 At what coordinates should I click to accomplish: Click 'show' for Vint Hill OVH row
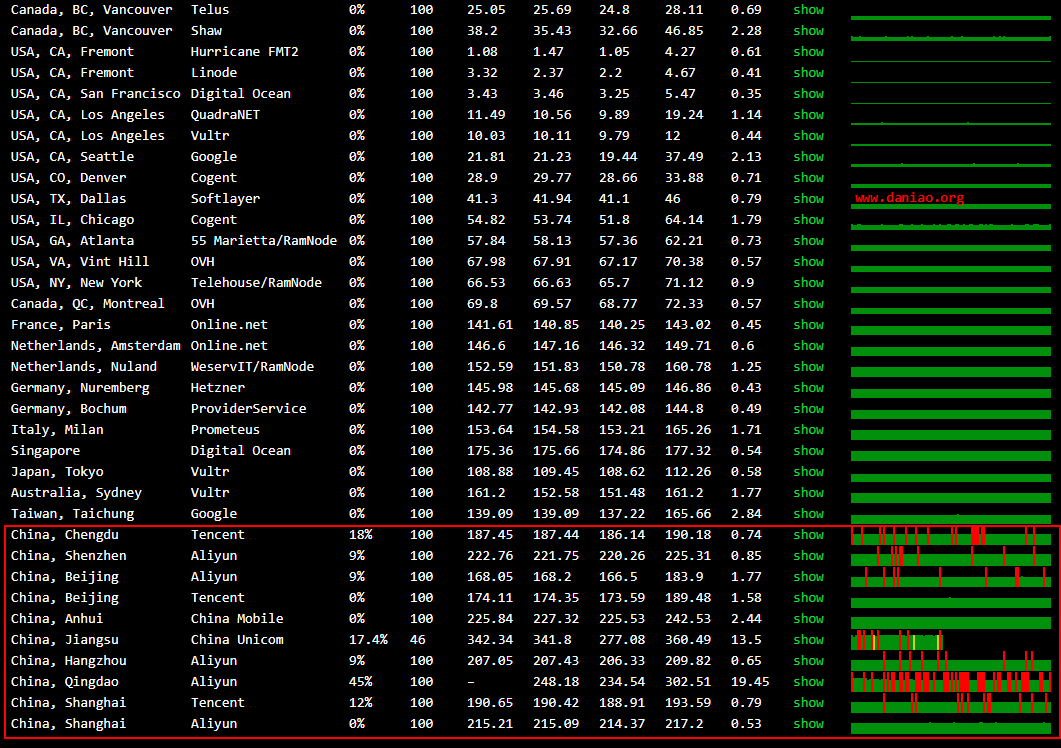click(x=808, y=262)
